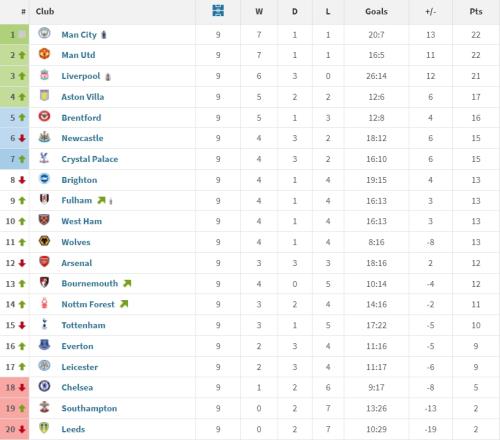Viewport: 500px width, 440px height.
Task: Click the red down arrow at position 18
Action: pyautogui.click(x=22, y=387)
